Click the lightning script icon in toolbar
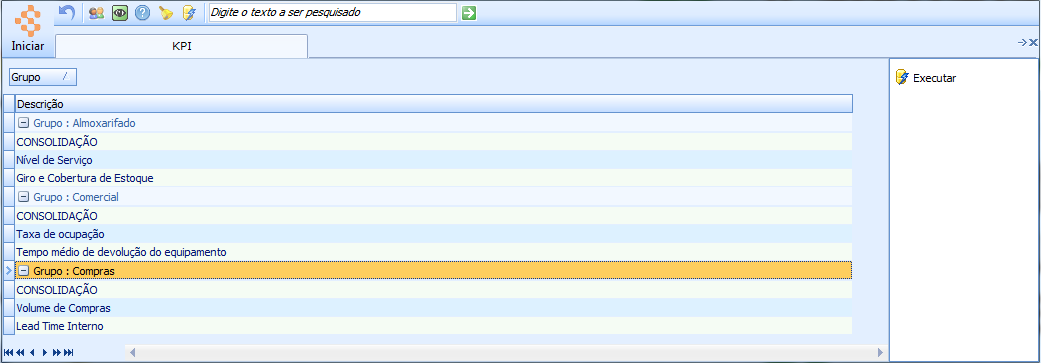This screenshot has width=1041, height=363. tap(189, 13)
